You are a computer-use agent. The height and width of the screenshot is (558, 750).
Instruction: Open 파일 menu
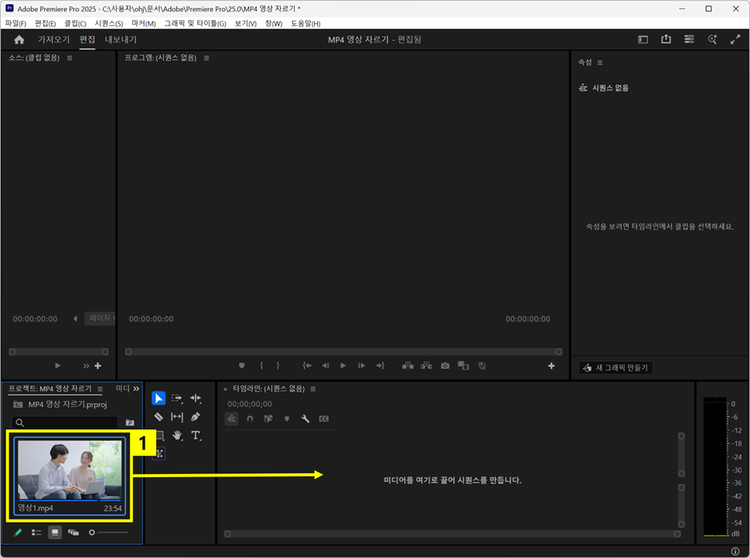(x=15, y=23)
